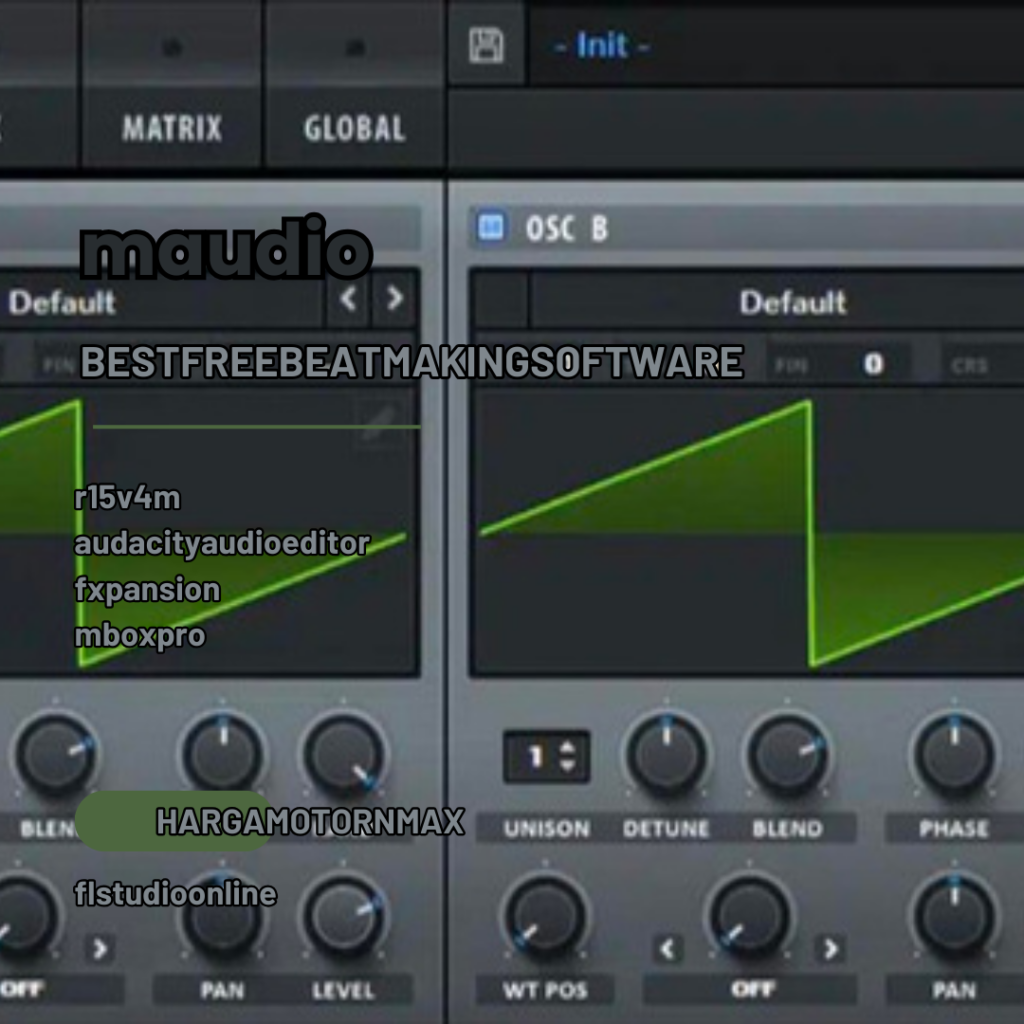Screen dimensions: 1024x1024
Task: Click the small box left of OSC B Default
Action: [x=501, y=300]
